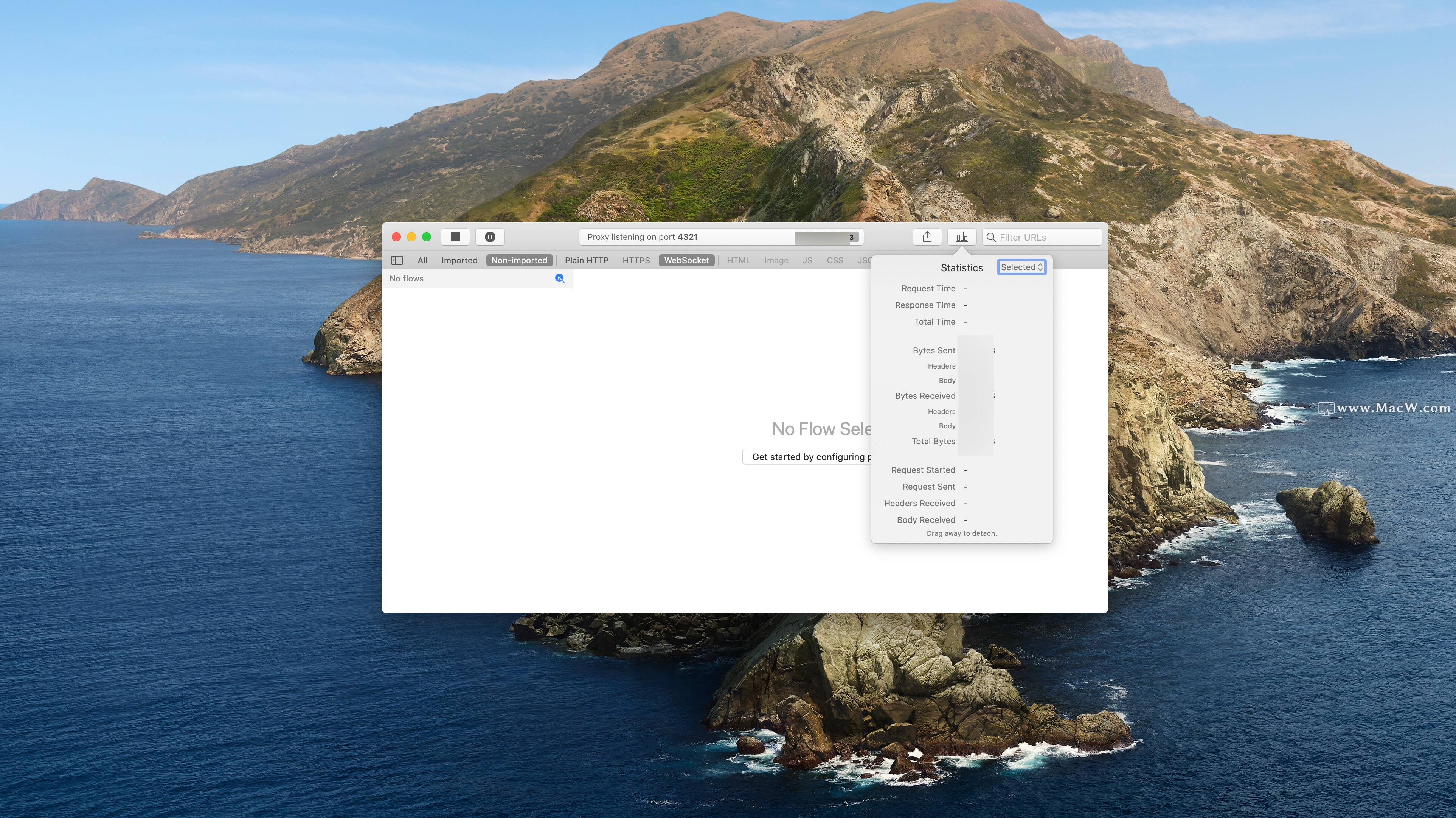1456x818 pixels.
Task: Pause flow recording with the pause button
Action: [490, 237]
